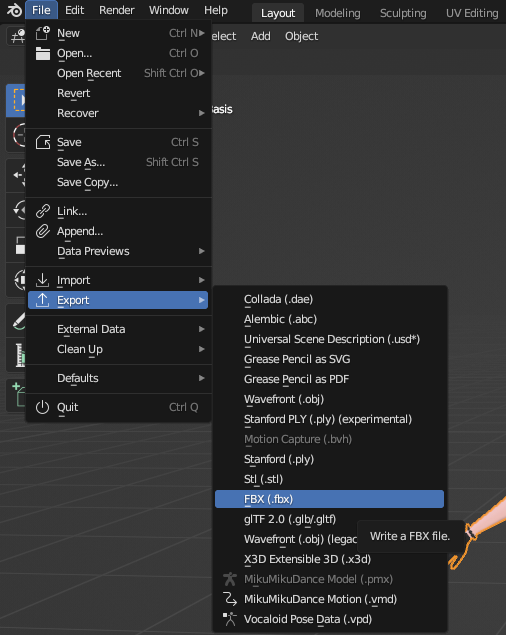Export Grease Pencil as PDF
This screenshot has width=506, height=635.
(329, 379)
